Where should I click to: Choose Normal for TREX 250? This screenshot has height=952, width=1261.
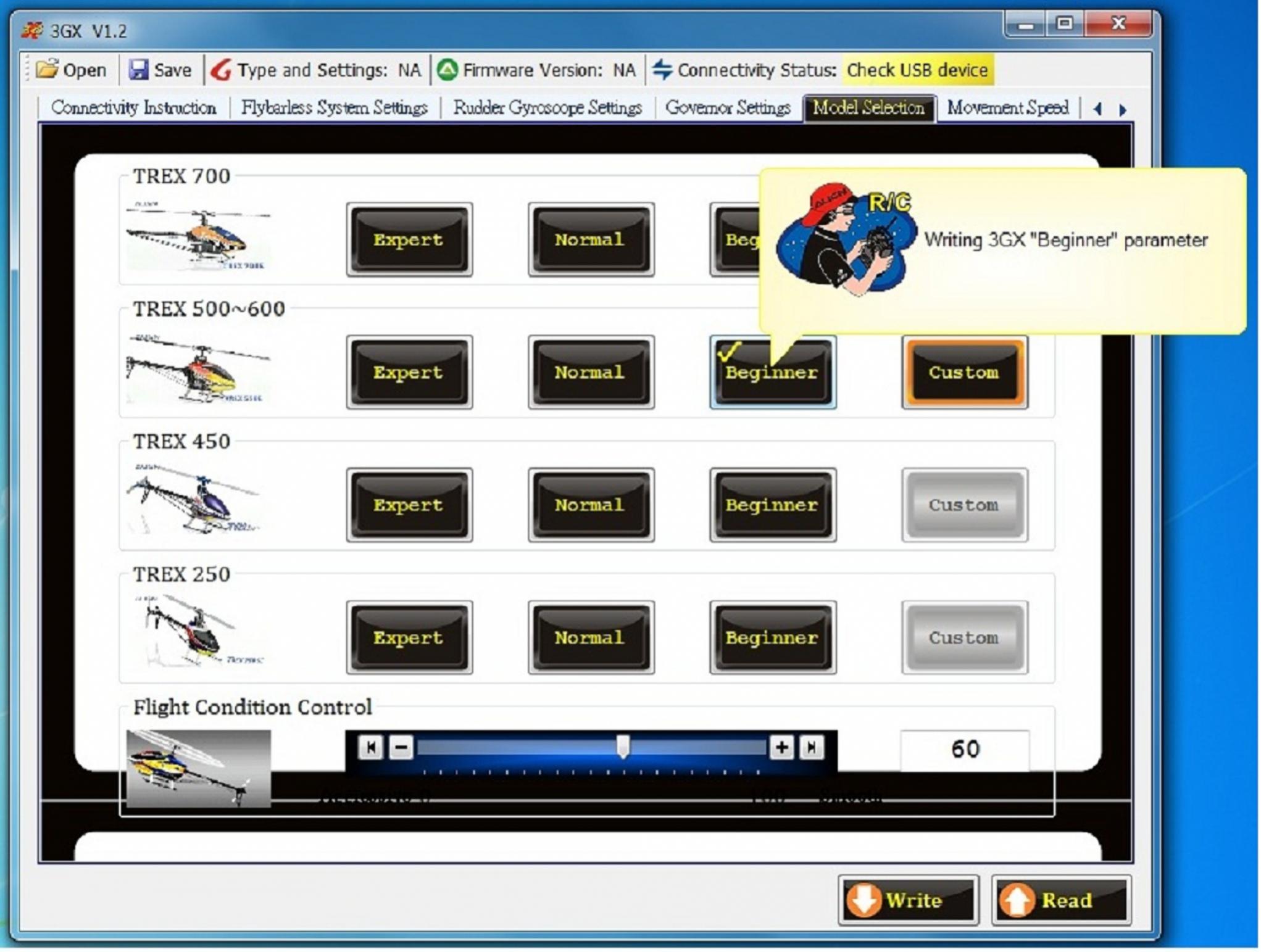click(591, 637)
